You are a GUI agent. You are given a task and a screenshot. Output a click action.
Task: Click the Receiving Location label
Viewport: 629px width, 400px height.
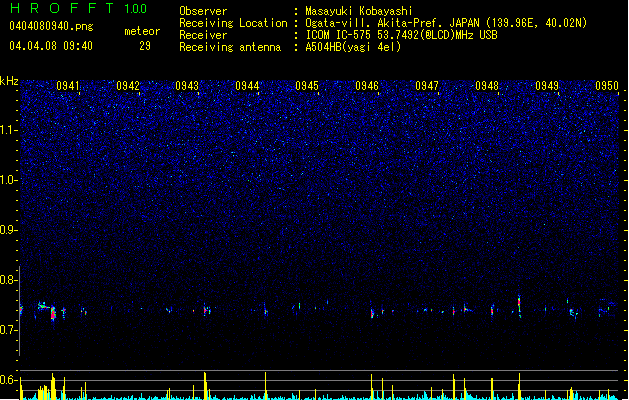click(233, 23)
